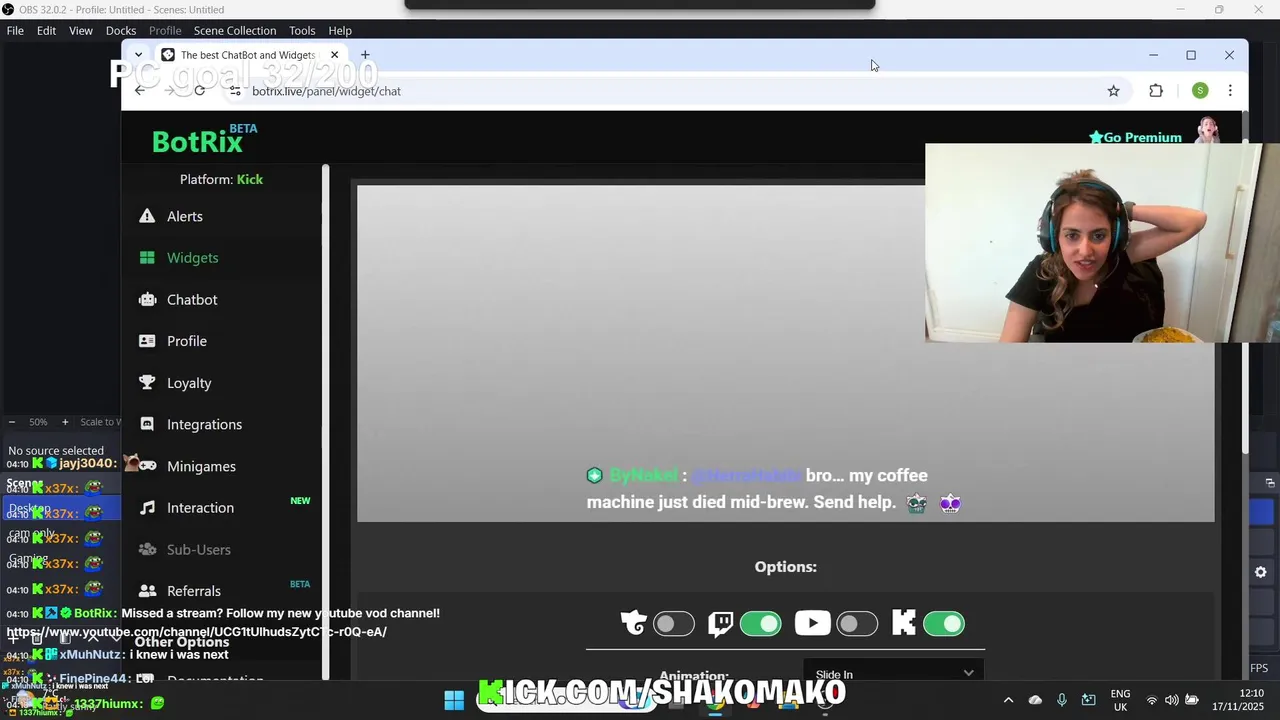Expand the Chrome tab search chevron
This screenshot has height=720, width=1280.
138,55
